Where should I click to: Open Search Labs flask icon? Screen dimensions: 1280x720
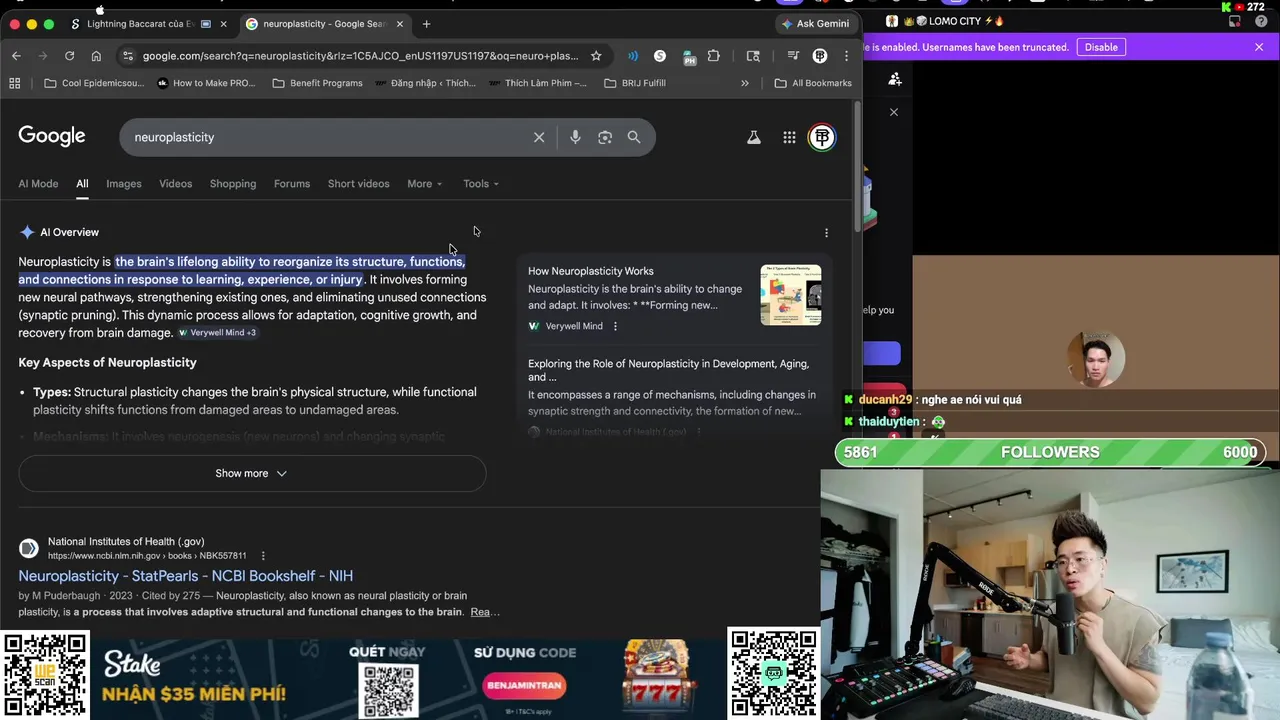754,138
